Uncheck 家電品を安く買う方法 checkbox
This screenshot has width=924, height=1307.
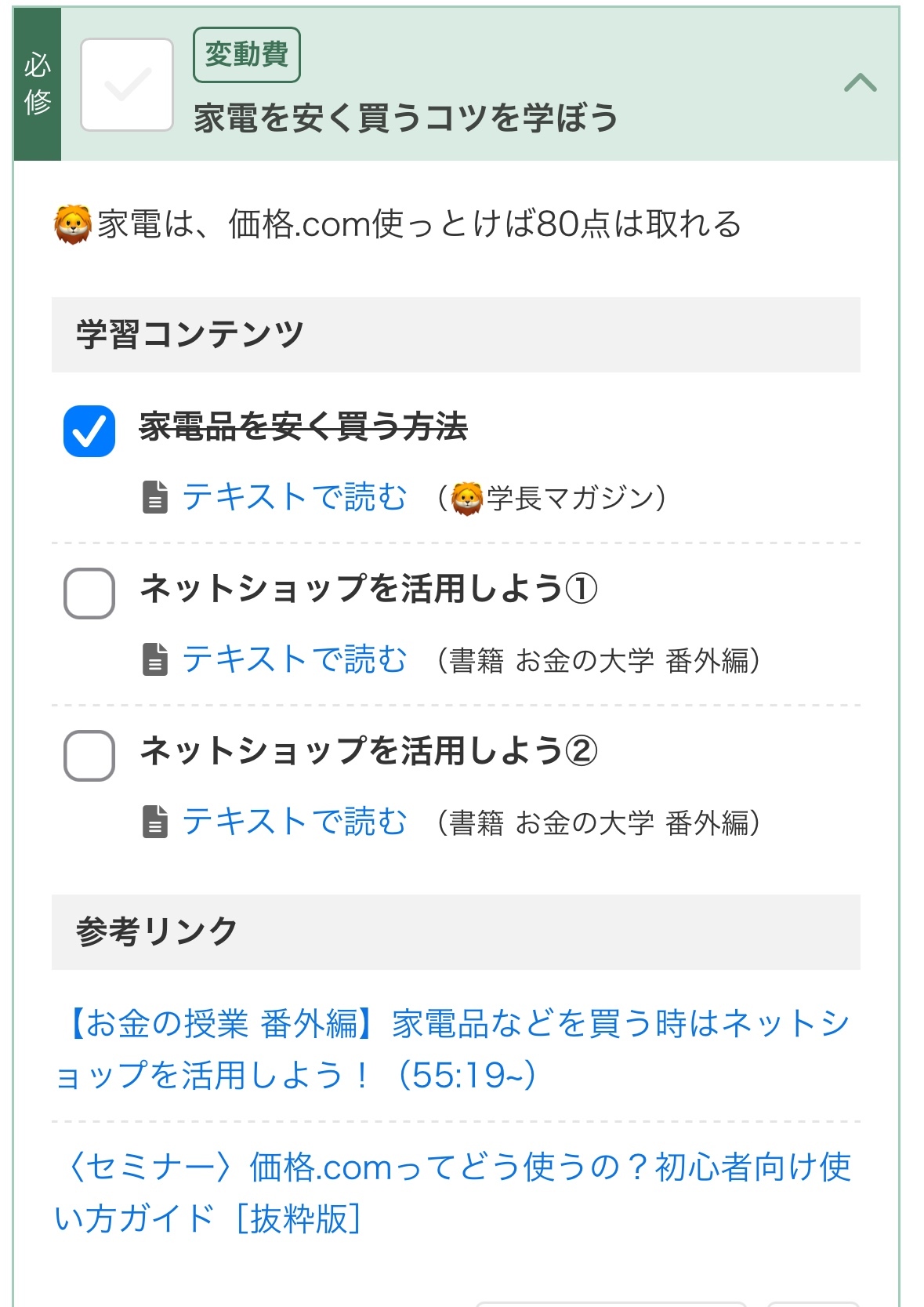pos(89,431)
